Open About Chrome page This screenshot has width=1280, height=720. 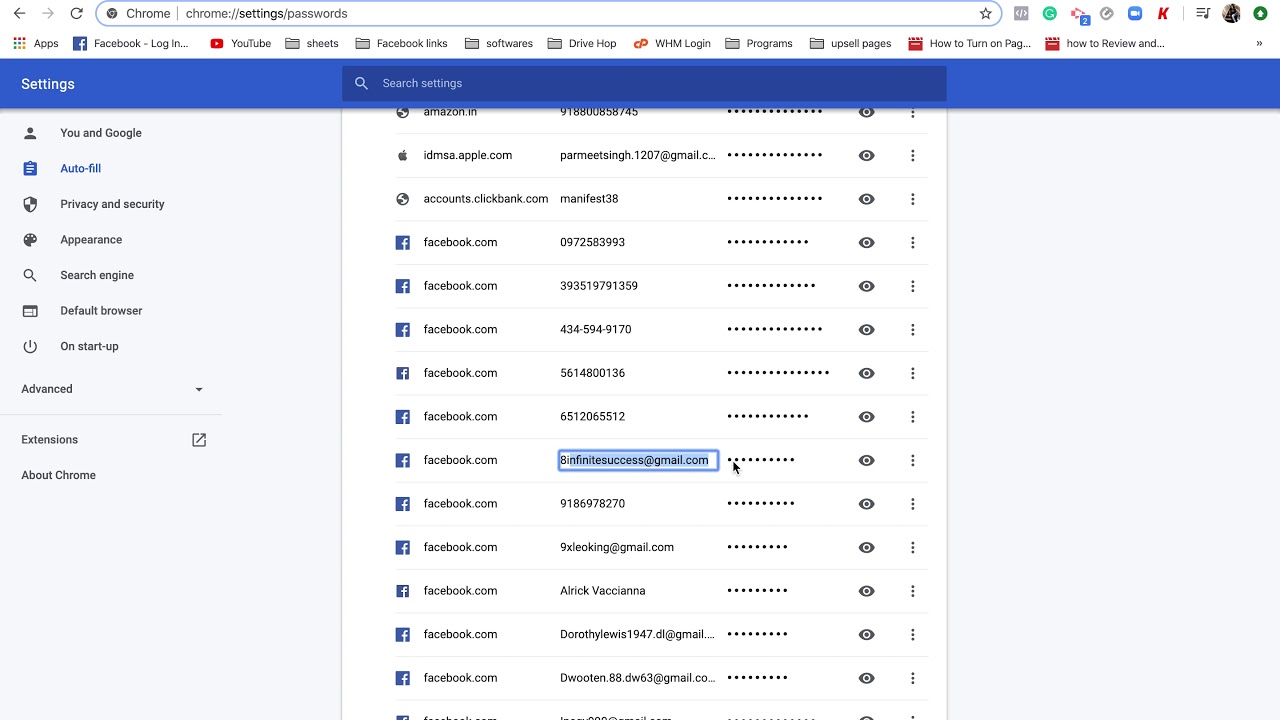(x=59, y=475)
